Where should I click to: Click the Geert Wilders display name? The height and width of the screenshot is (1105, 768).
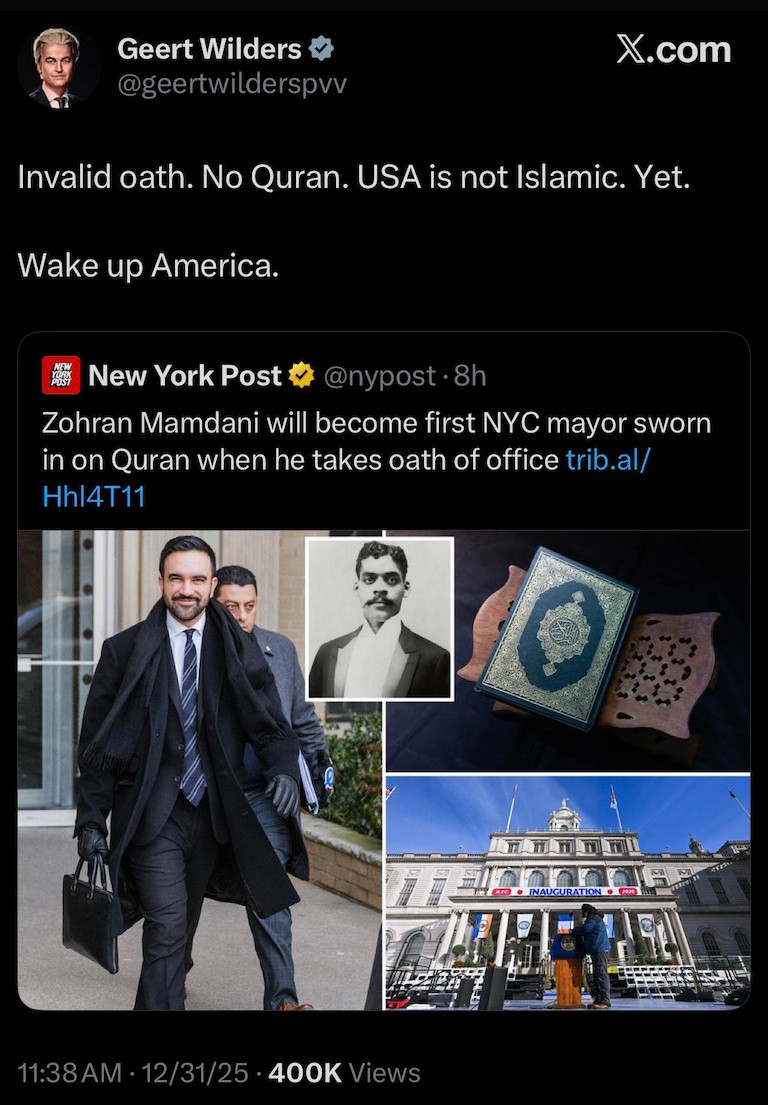(209, 49)
